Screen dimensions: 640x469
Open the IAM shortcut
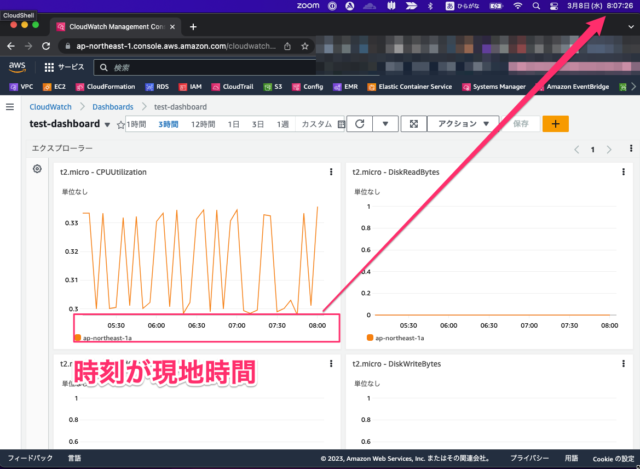[190, 87]
